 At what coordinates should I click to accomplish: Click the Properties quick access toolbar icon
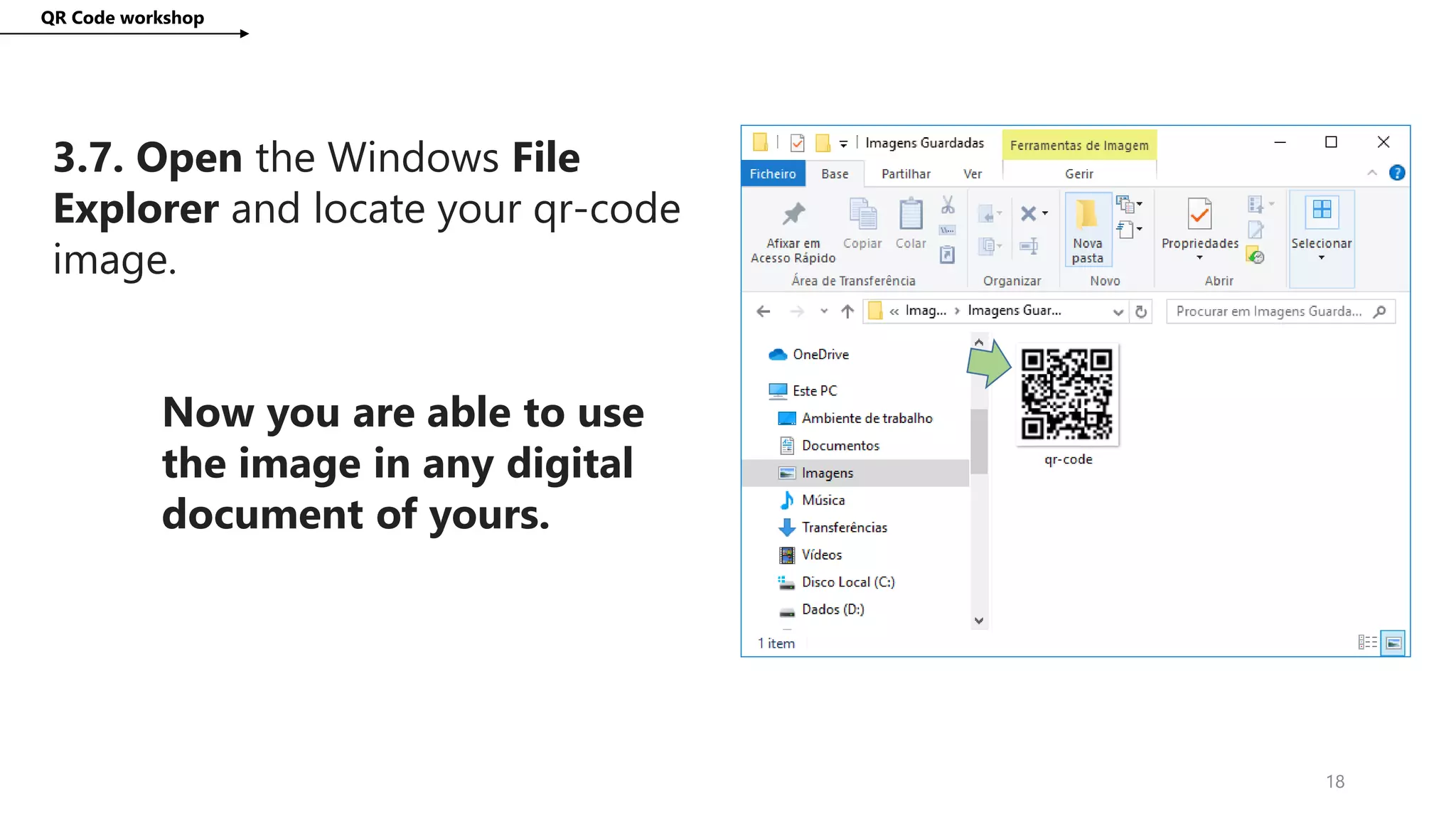(798, 143)
